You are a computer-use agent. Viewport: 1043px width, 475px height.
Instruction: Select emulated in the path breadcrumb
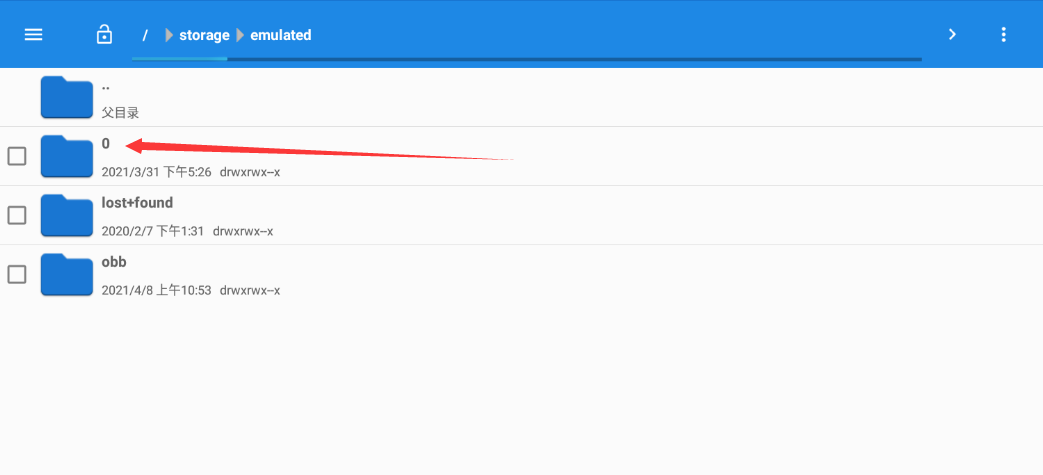281,35
